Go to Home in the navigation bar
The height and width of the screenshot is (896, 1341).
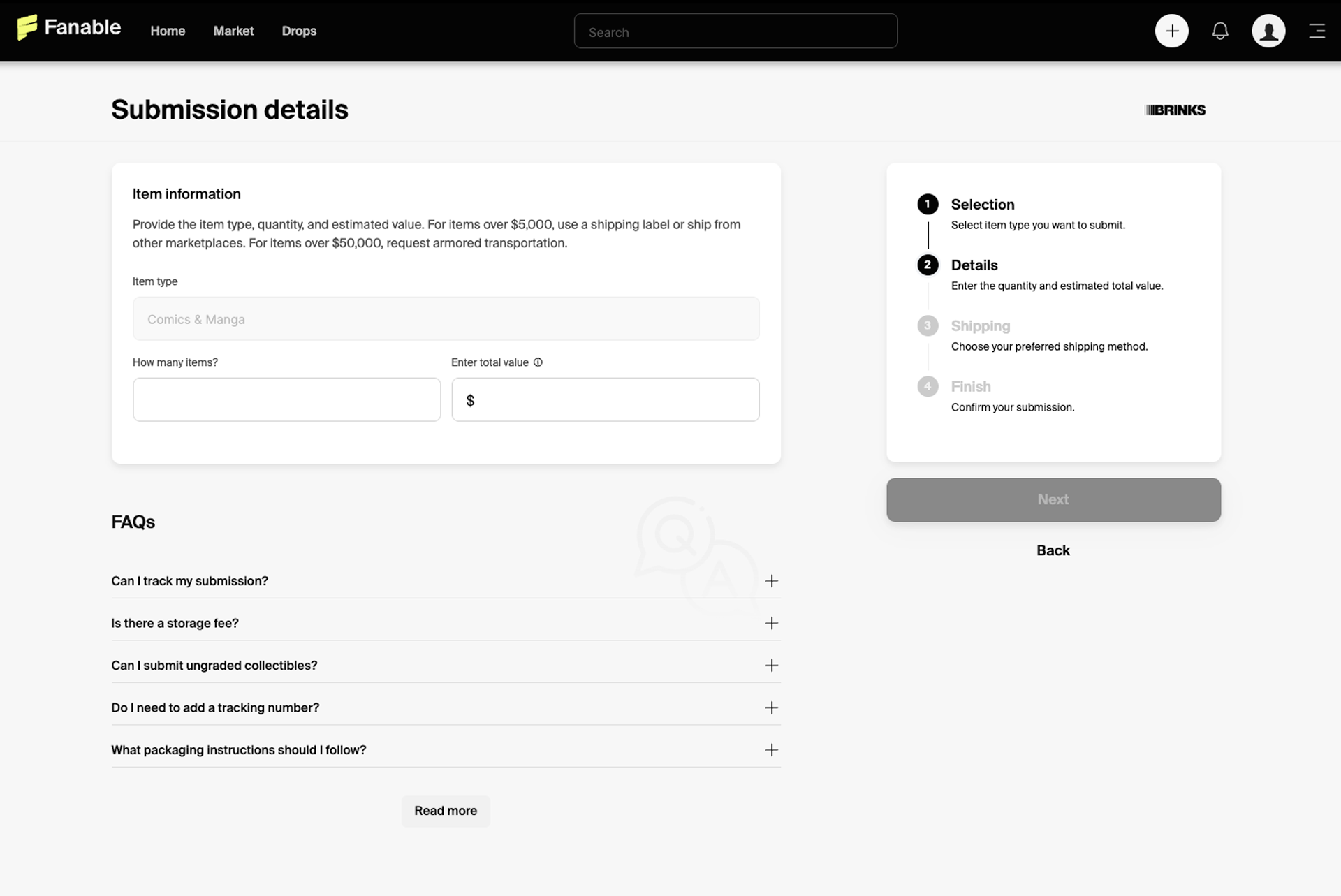click(168, 31)
